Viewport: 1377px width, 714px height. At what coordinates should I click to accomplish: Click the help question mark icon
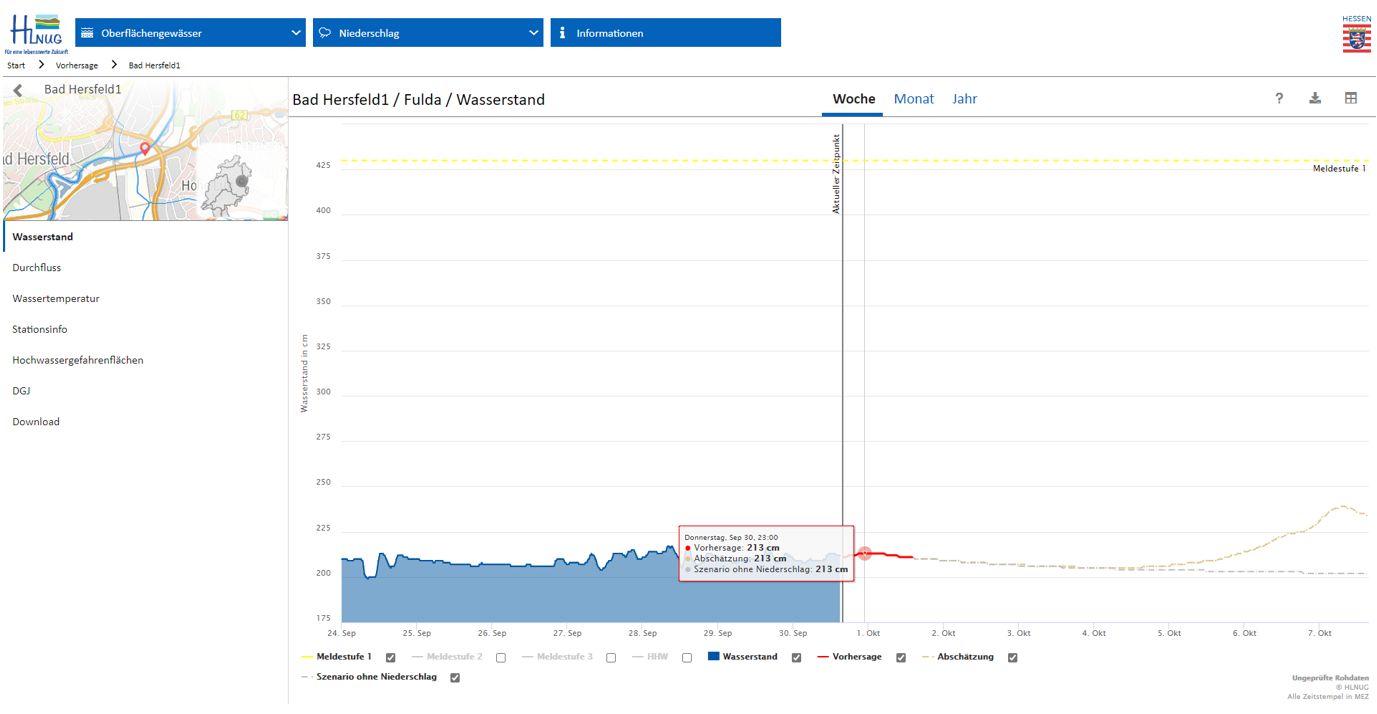coord(1279,98)
